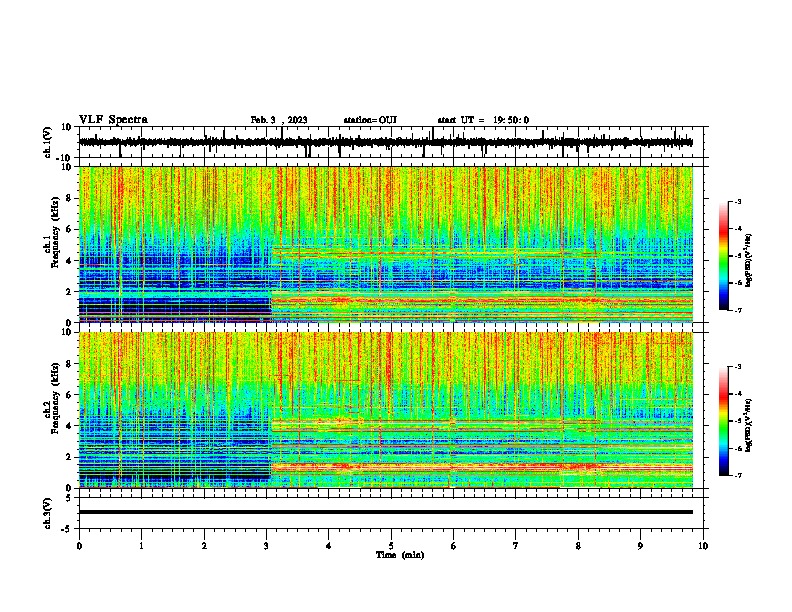Click the "9" tick on the Time axis
This screenshot has width=792, height=612.
[x=640, y=546]
